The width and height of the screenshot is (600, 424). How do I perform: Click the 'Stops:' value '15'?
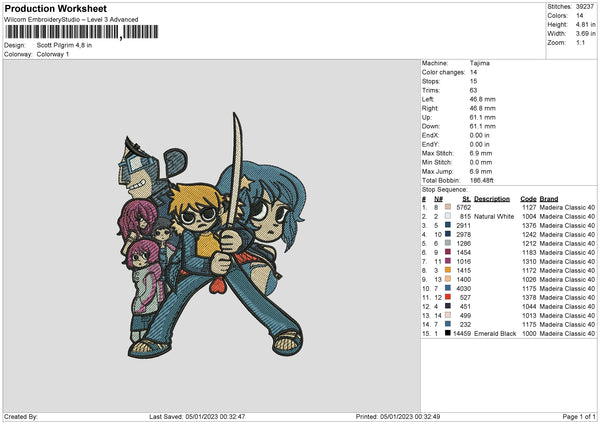click(x=473, y=81)
